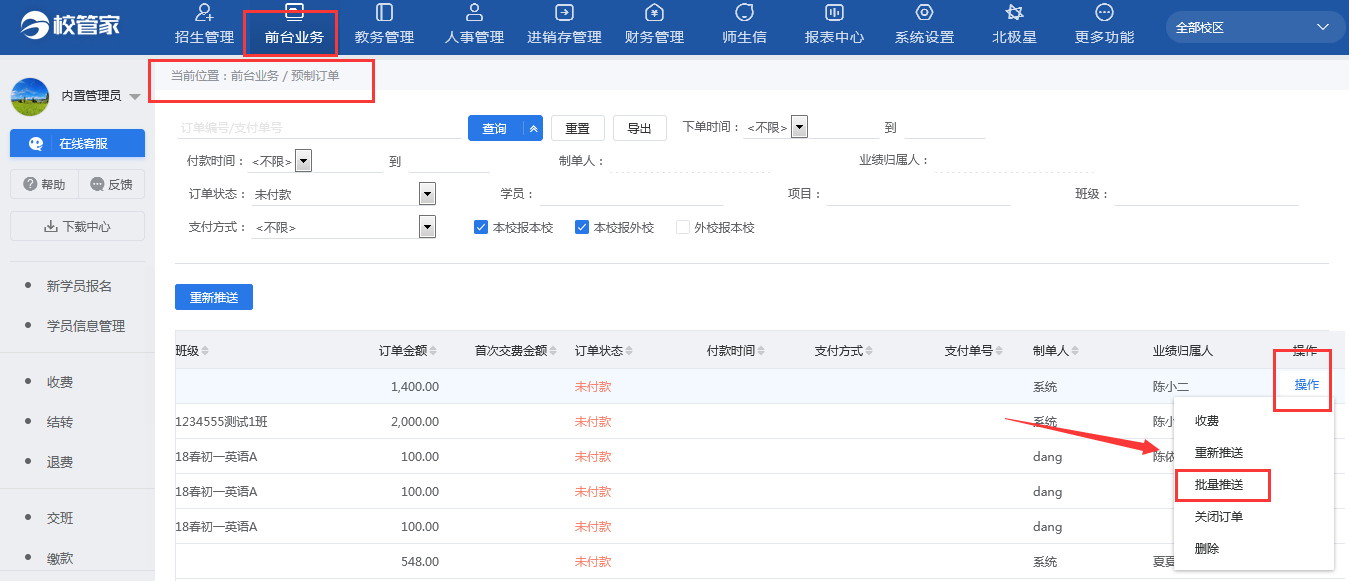Viewport: 1349px width, 581px height.
Task: Go to 退费 in the sidebar
Action: click(x=60, y=462)
